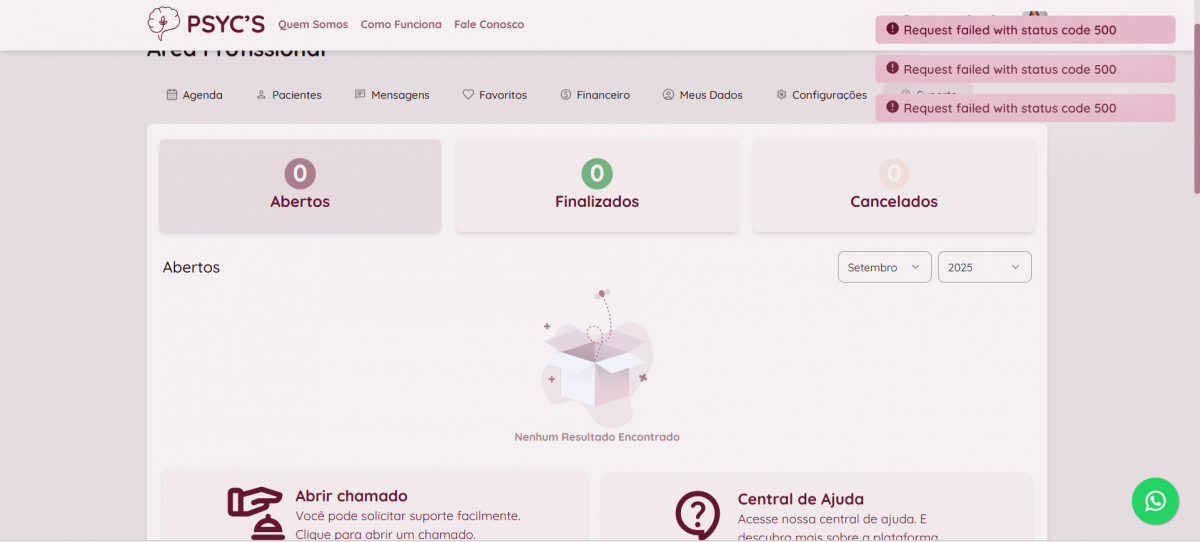Click the Agenda calendar icon
This screenshot has width=1200, height=542.
point(172,95)
